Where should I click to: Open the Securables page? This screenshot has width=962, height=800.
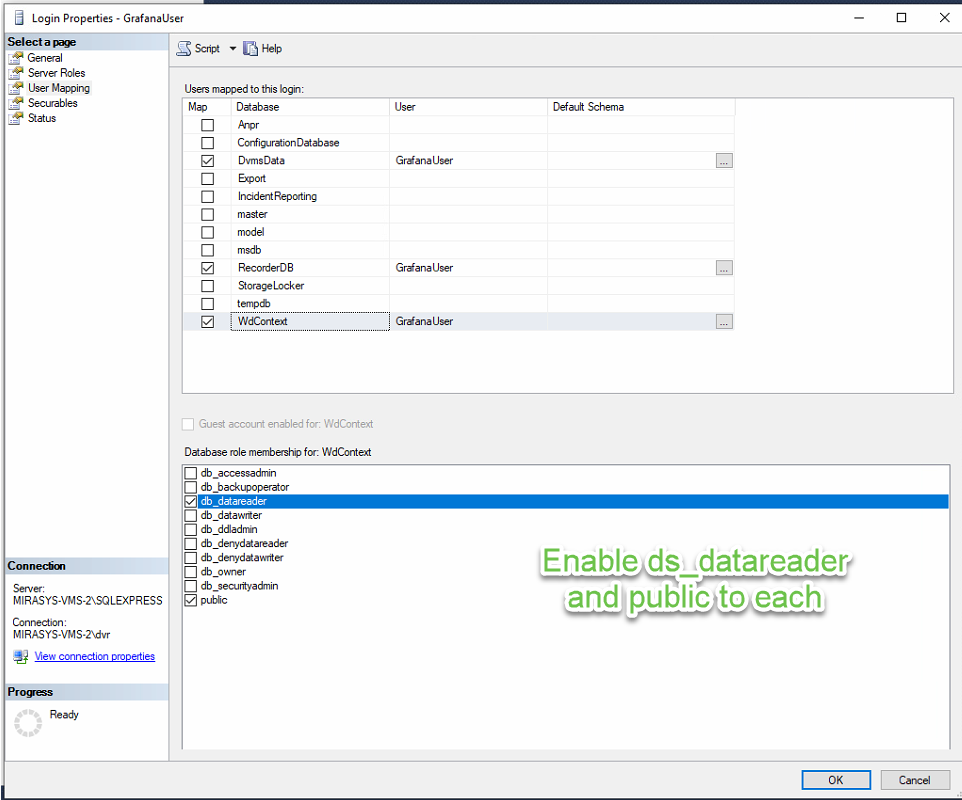(52, 103)
